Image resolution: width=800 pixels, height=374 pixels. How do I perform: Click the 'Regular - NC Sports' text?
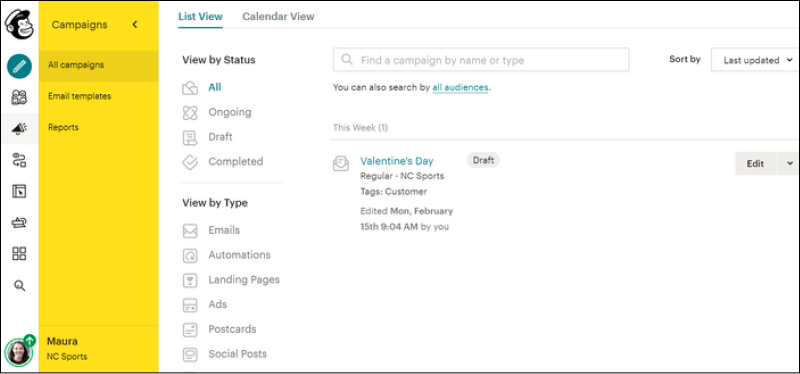[402, 176]
